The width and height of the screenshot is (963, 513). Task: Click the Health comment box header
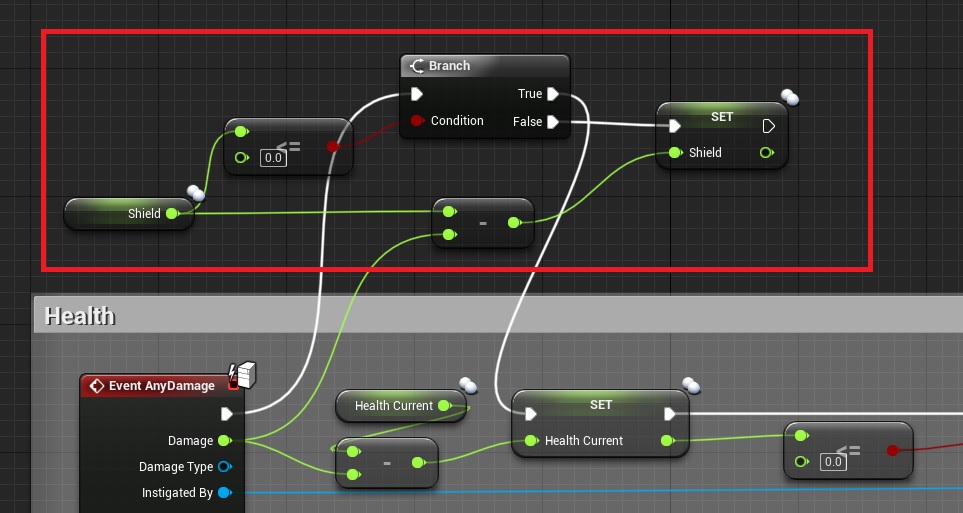[x=80, y=316]
